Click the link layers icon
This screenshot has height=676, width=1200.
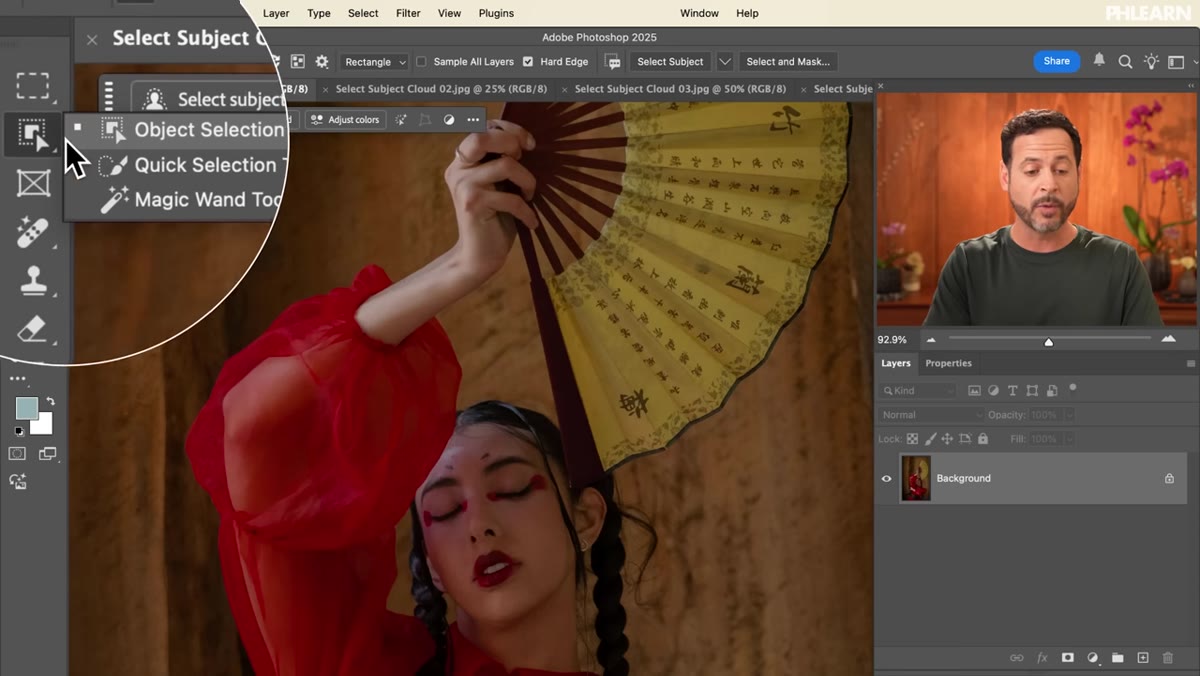pos(1017,658)
